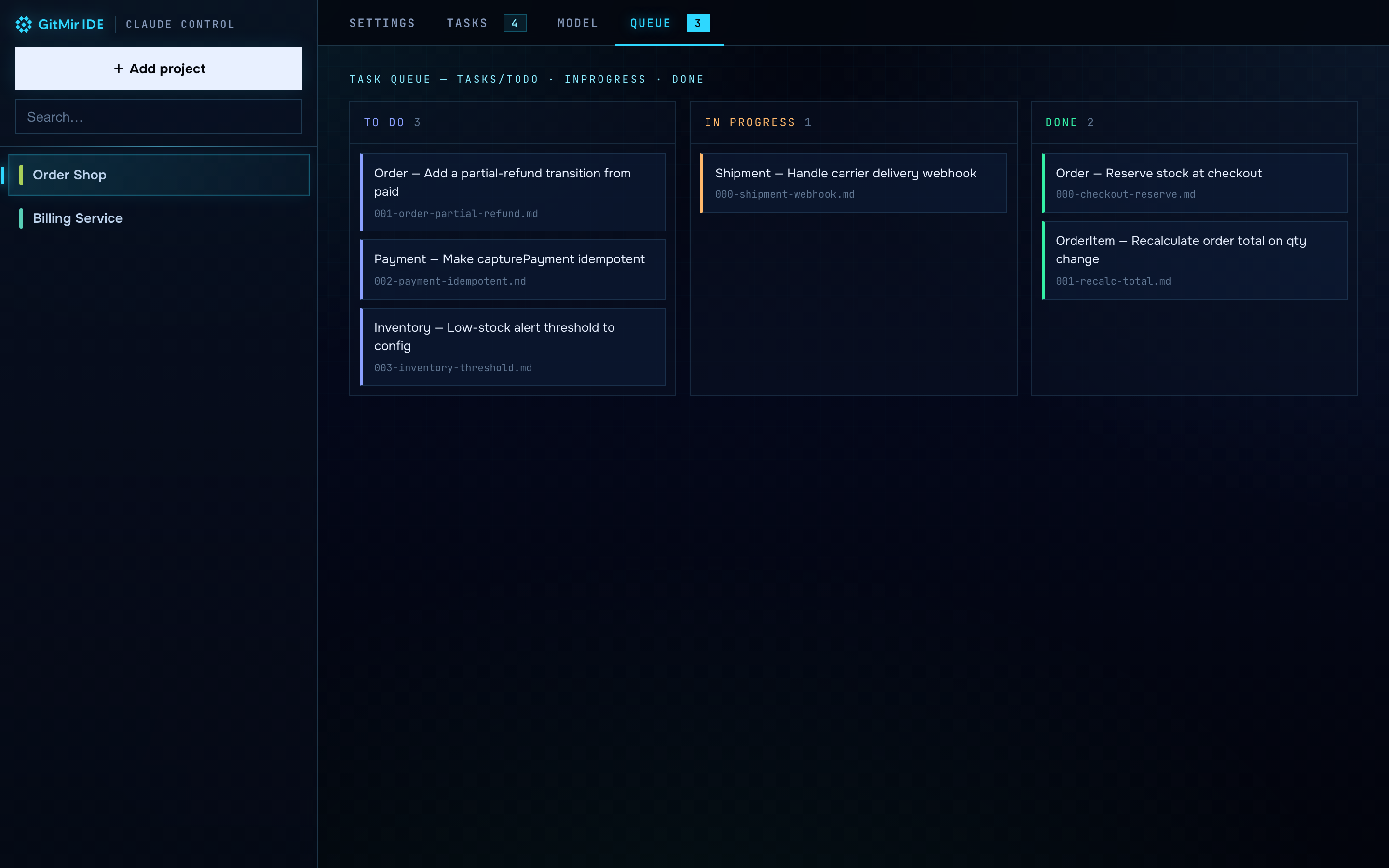Select the Billing Service project
This screenshot has height=868, width=1389.
pos(158,218)
